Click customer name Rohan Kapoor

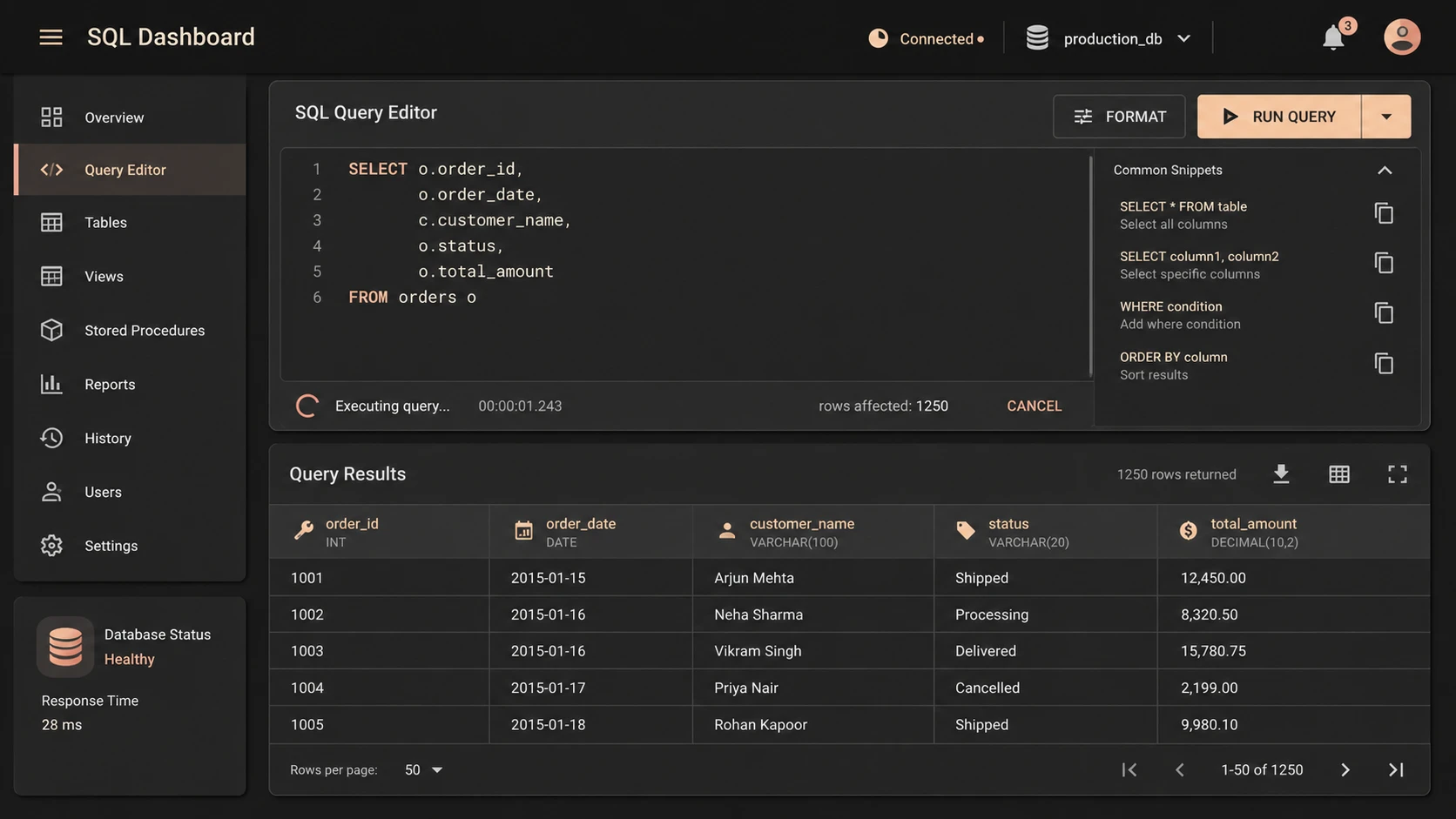pos(760,724)
